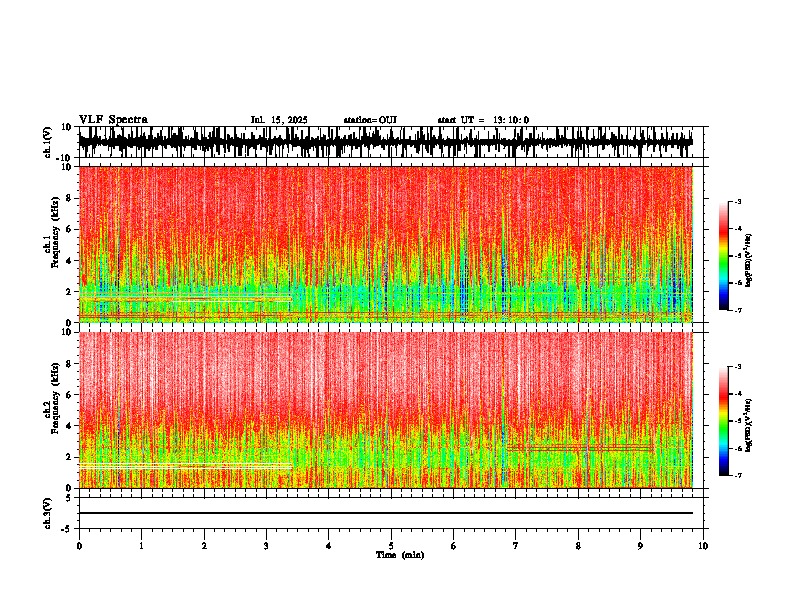792x612 pixels.
Task: Click time axis tick label "2"
Action: 204,546
